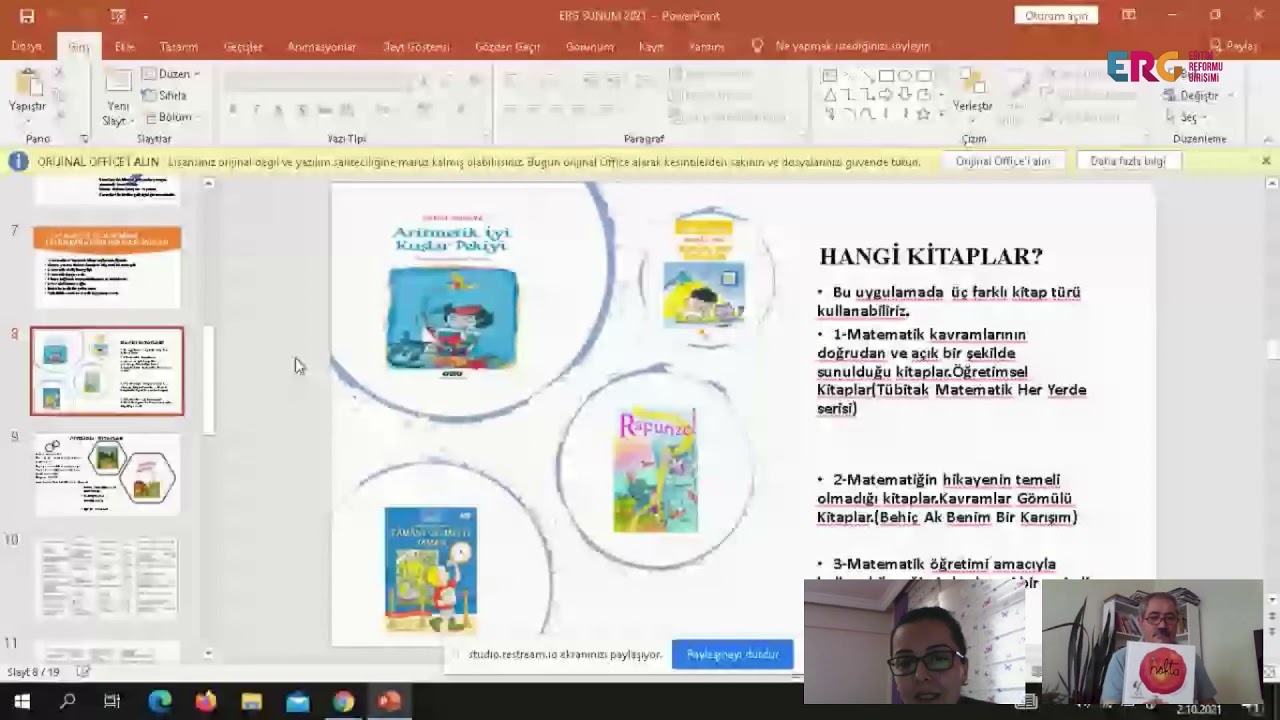Click the spell-check icon in status bar
This screenshot has width=1280, height=720.
pos(84,672)
